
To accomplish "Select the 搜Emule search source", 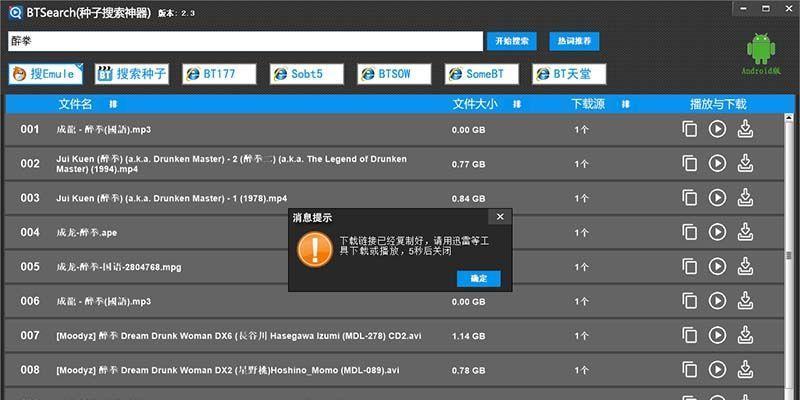I will 45,74.
